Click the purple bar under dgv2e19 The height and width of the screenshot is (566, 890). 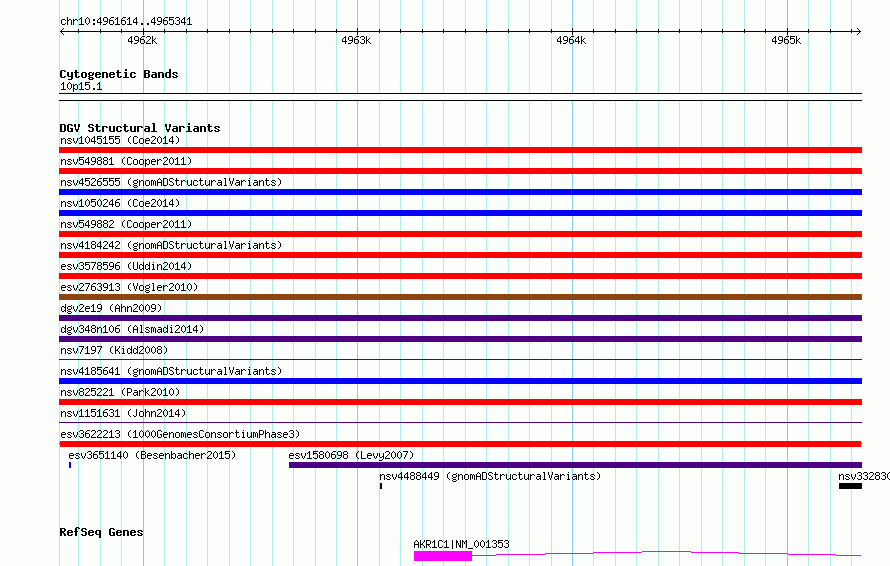pyautogui.click(x=460, y=318)
